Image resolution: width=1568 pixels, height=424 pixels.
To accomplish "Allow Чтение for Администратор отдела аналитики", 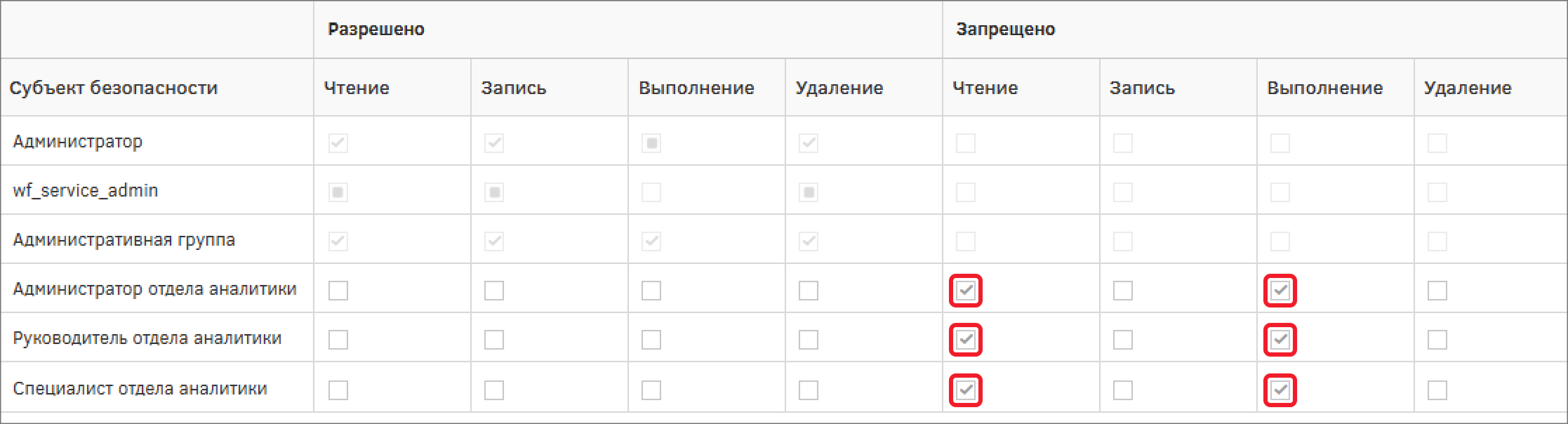I will click(338, 291).
